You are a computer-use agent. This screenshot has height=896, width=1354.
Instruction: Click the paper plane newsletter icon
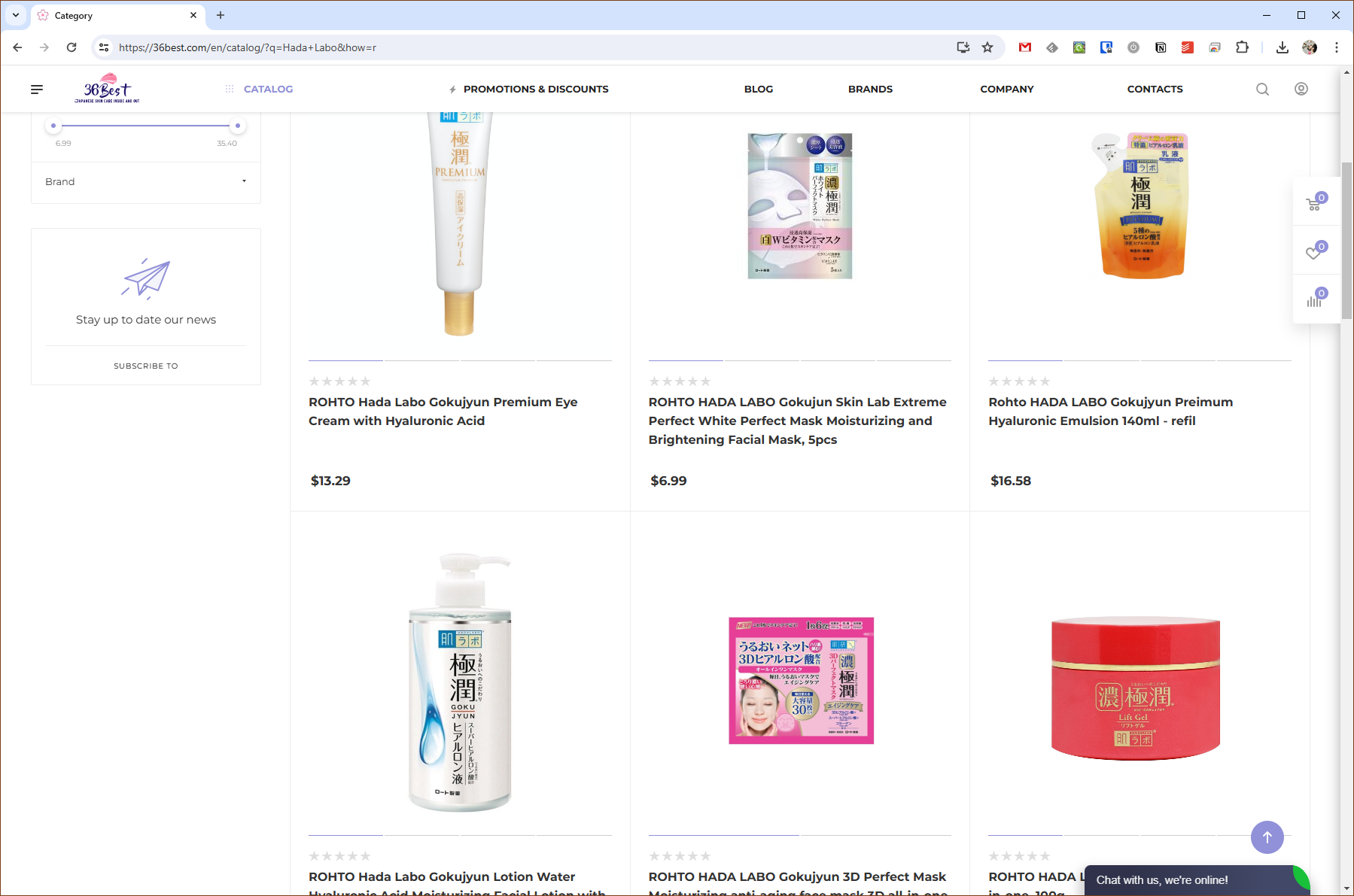(x=146, y=279)
